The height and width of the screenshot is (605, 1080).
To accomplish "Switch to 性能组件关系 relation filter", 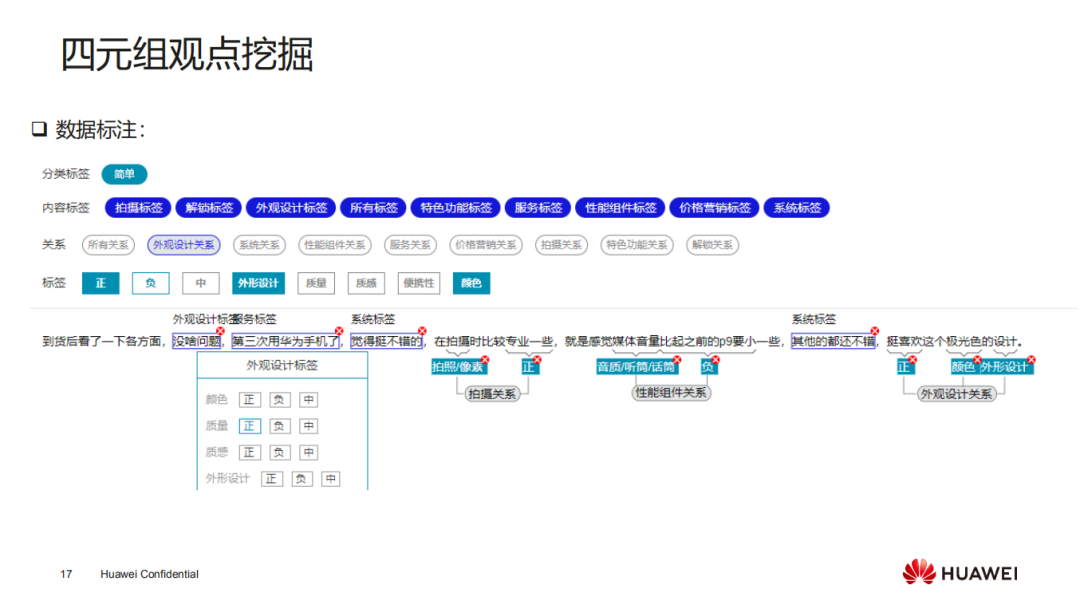I will point(335,245).
